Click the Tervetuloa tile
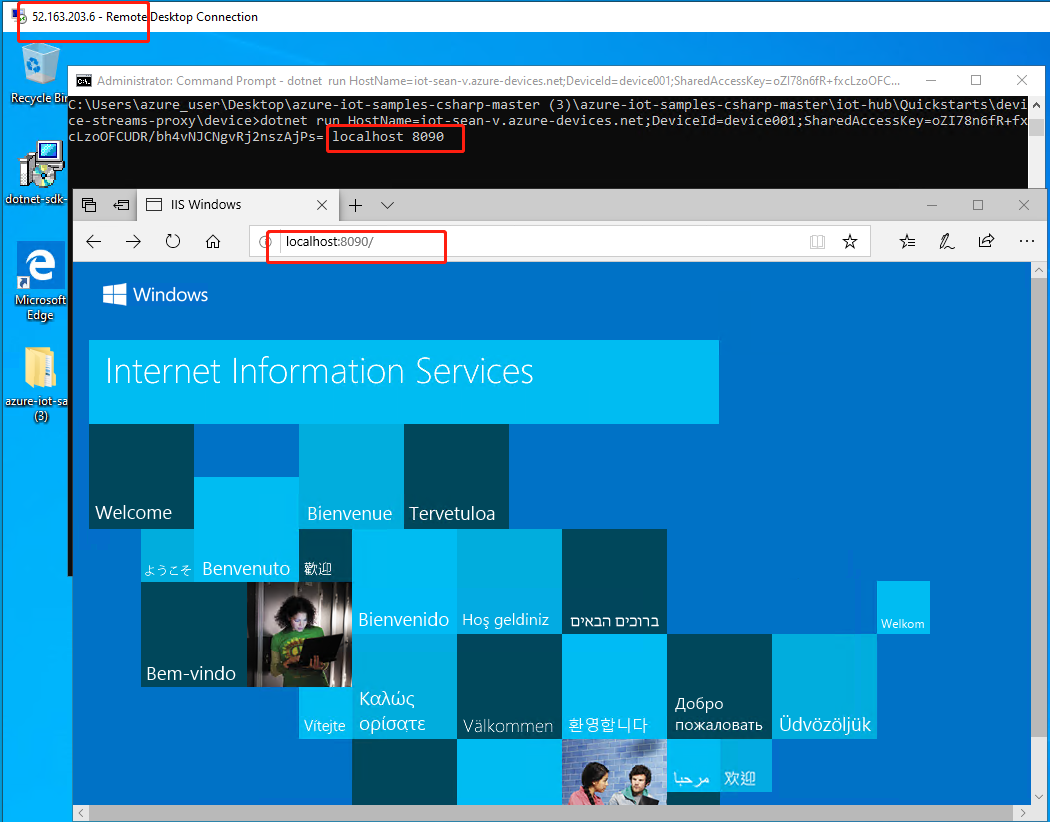 point(456,477)
